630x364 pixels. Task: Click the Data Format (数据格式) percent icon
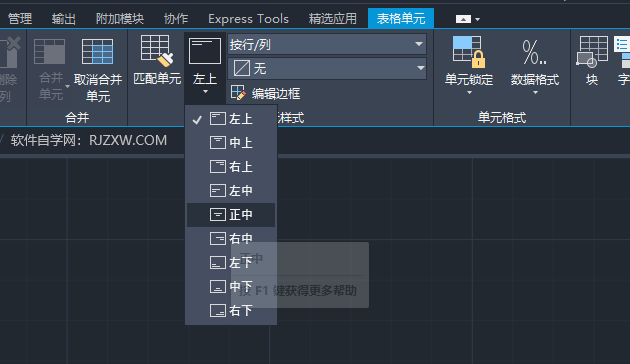click(534, 52)
